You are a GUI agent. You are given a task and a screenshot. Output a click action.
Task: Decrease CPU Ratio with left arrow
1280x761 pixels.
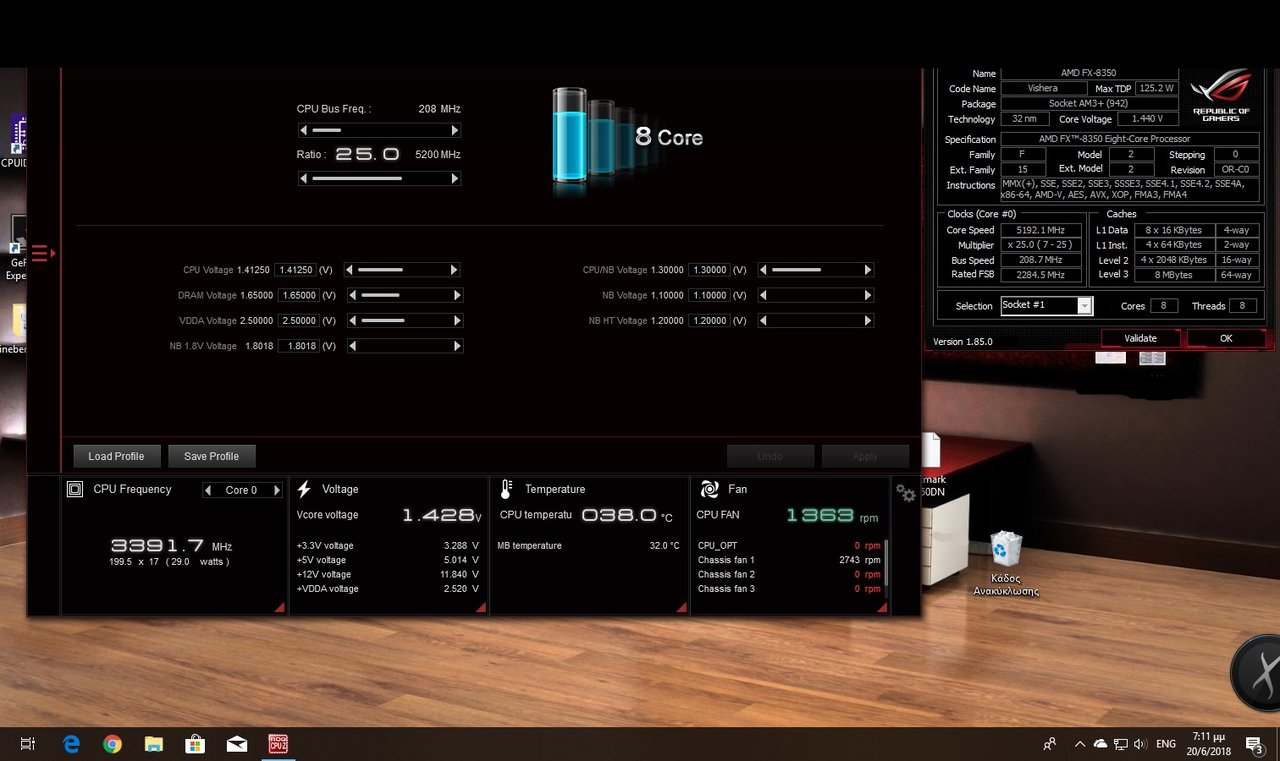tap(304, 179)
